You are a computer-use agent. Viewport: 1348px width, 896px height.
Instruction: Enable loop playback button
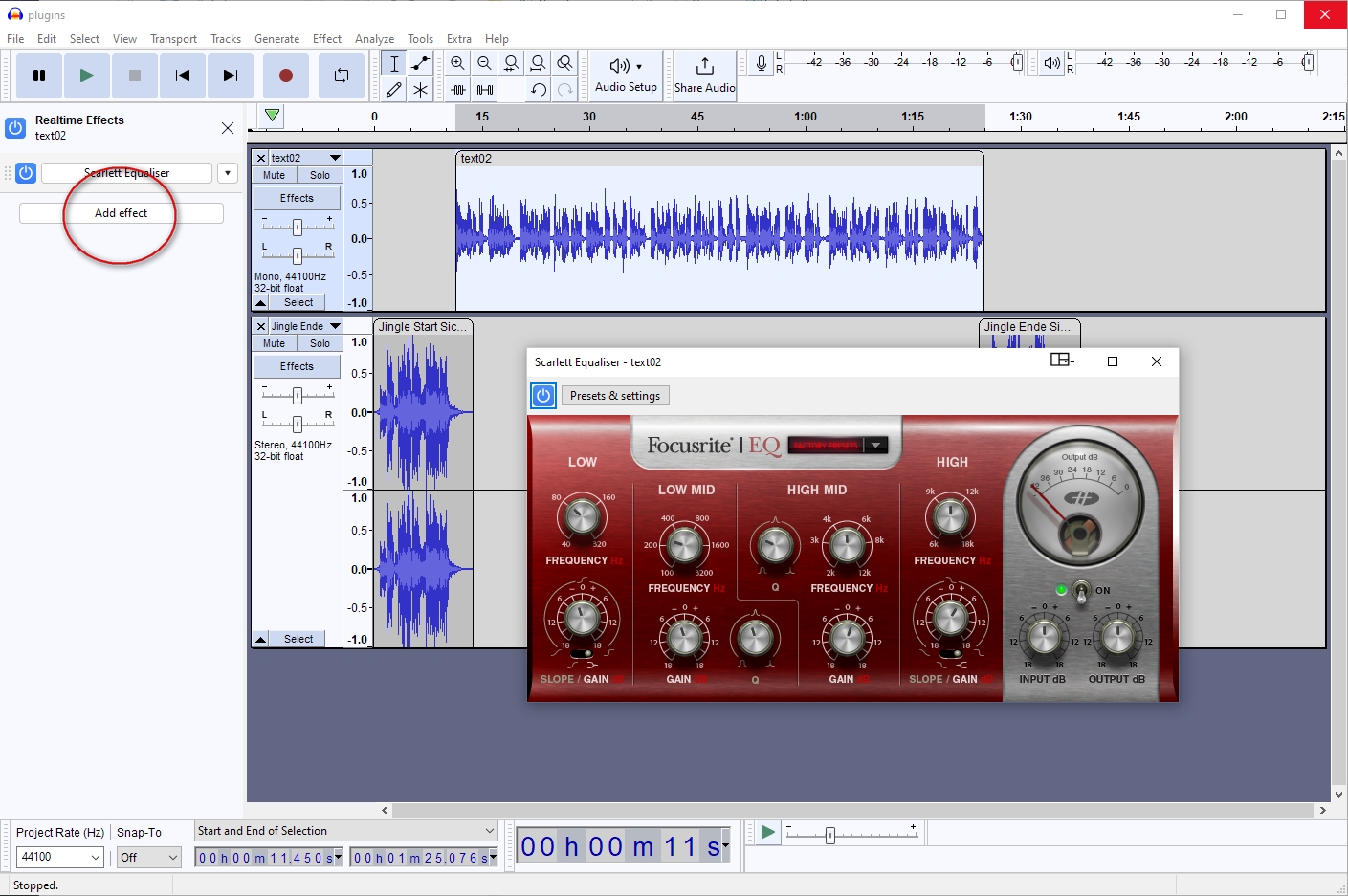pos(341,76)
